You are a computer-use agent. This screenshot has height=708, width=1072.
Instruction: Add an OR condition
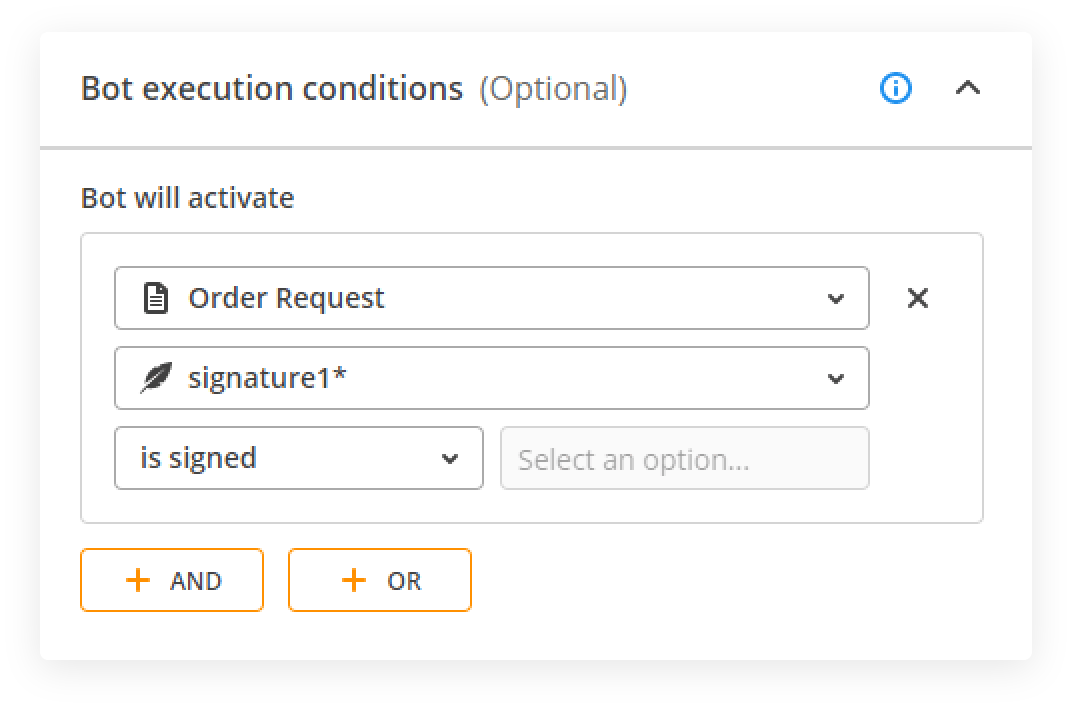pyautogui.click(x=380, y=580)
